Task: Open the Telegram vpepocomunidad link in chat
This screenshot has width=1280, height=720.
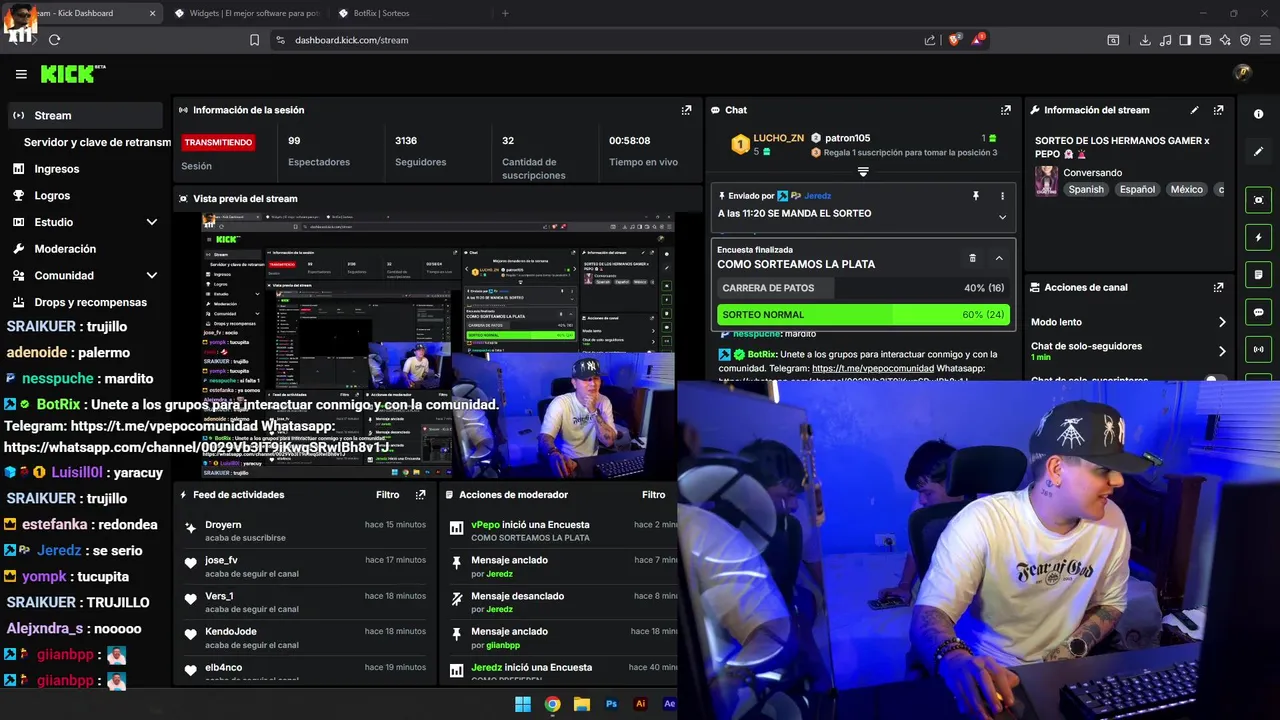Action: coord(875,368)
